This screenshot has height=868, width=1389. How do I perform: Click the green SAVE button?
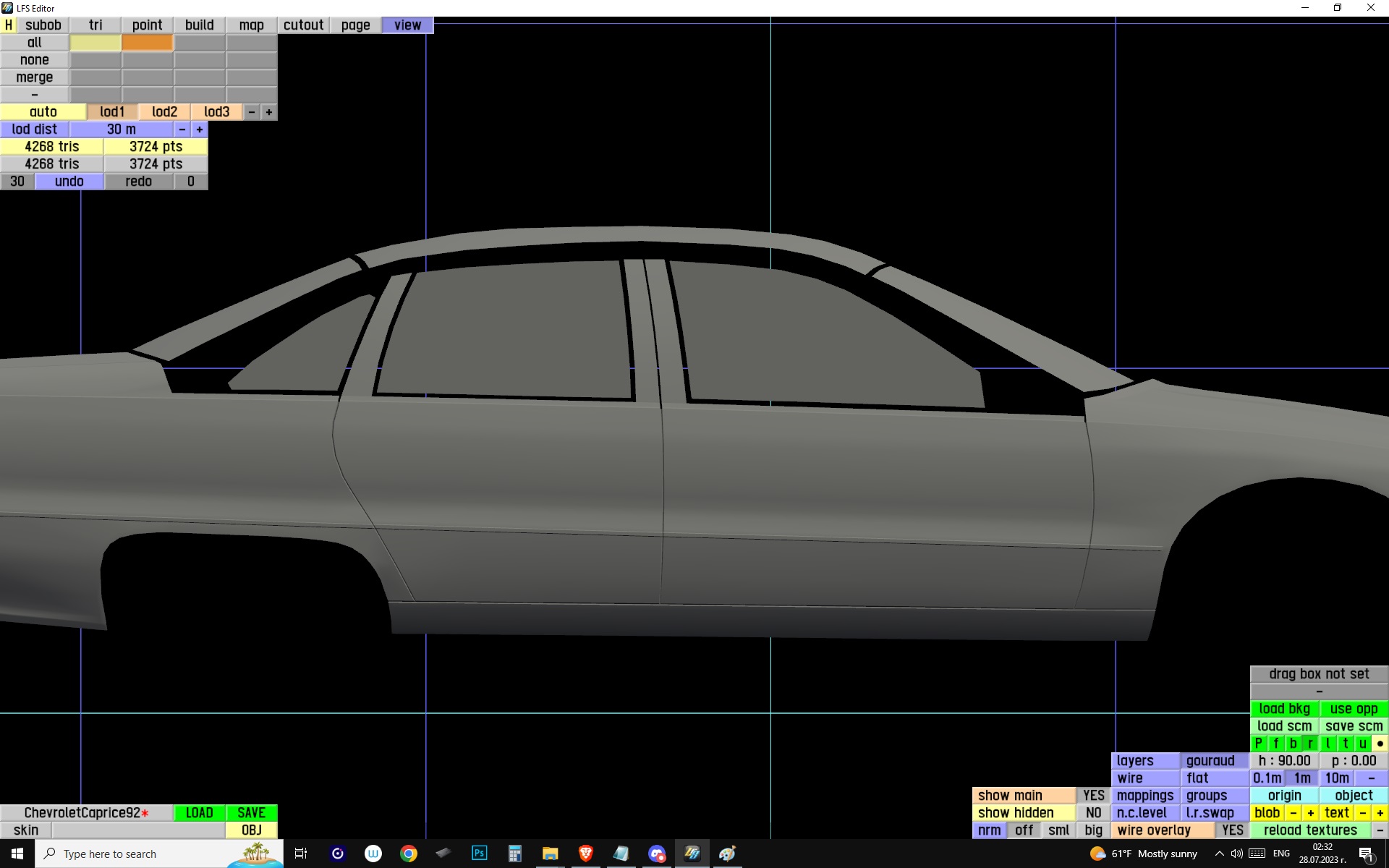coord(251,813)
